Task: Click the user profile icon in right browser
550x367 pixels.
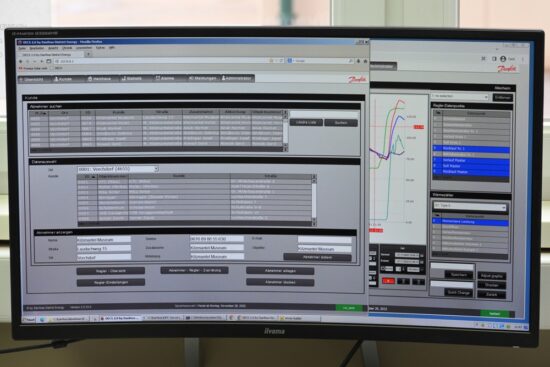Action: click(503, 59)
